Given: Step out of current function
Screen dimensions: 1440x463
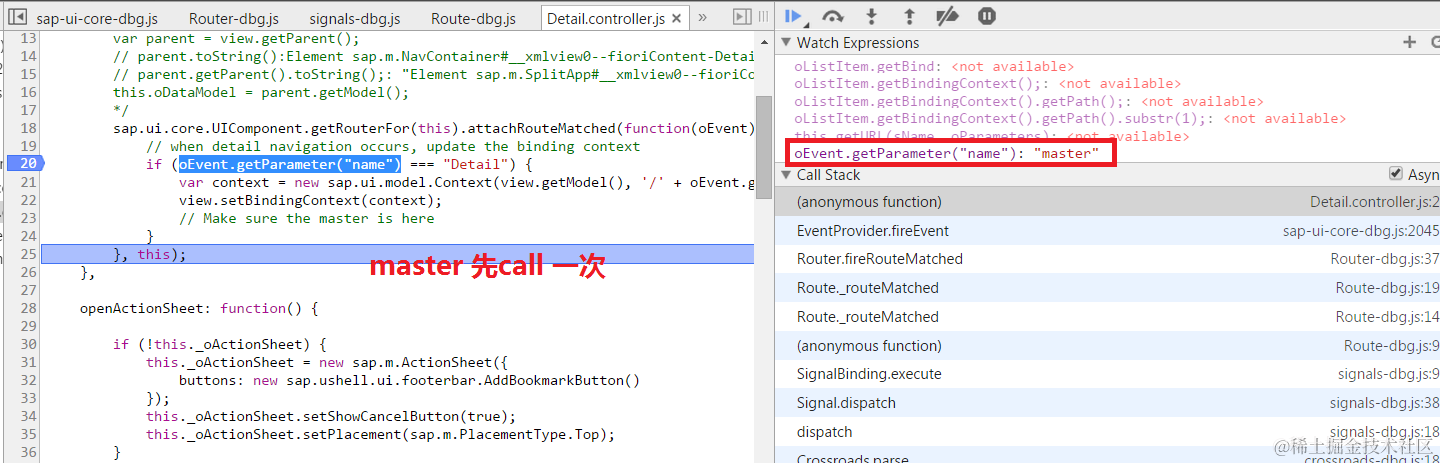Looking at the screenshot, I should tap(909, 15).
